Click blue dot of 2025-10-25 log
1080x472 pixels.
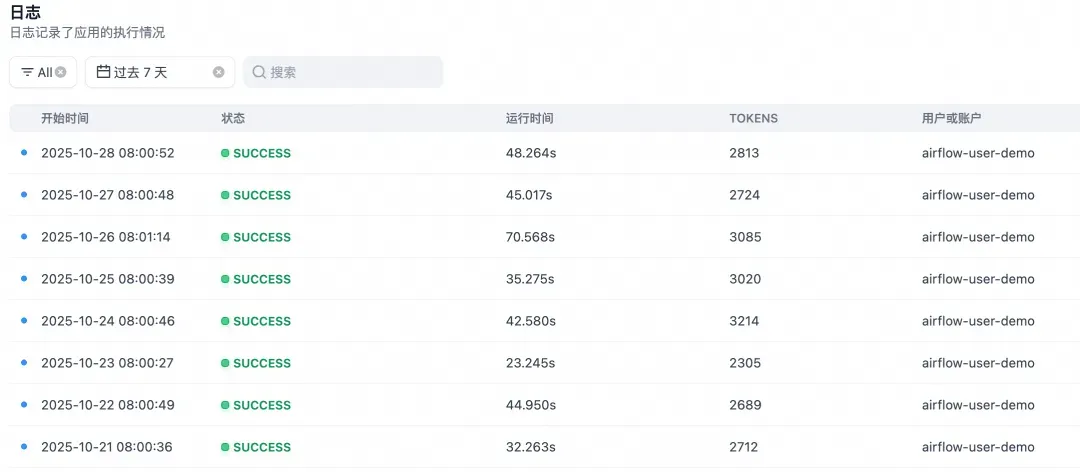tap(24, 279)
